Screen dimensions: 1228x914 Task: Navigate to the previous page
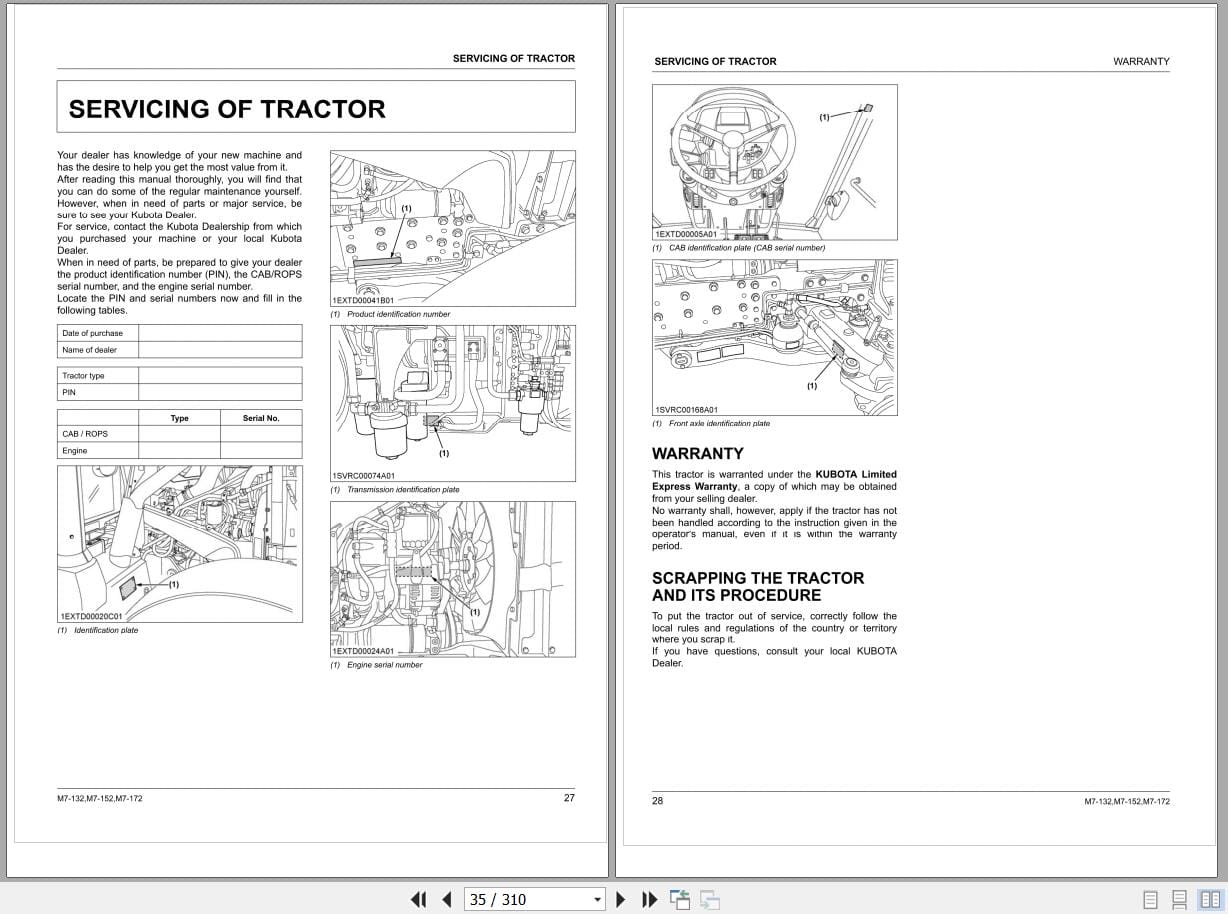point(447,899)
